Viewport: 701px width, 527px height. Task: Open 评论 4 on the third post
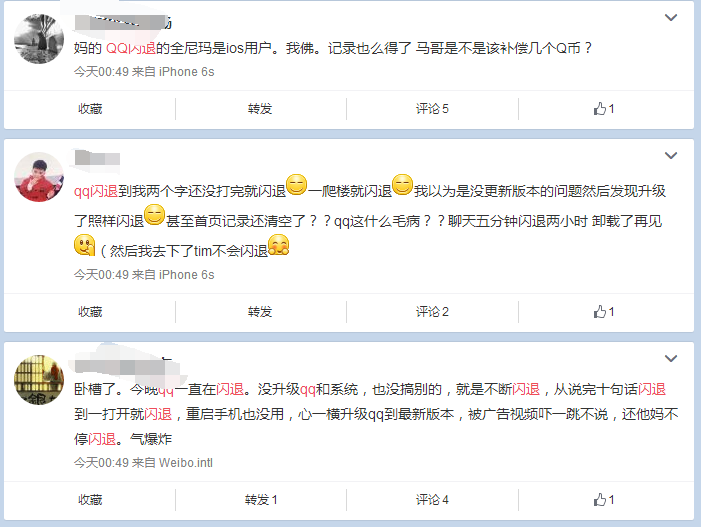[432, 499]
